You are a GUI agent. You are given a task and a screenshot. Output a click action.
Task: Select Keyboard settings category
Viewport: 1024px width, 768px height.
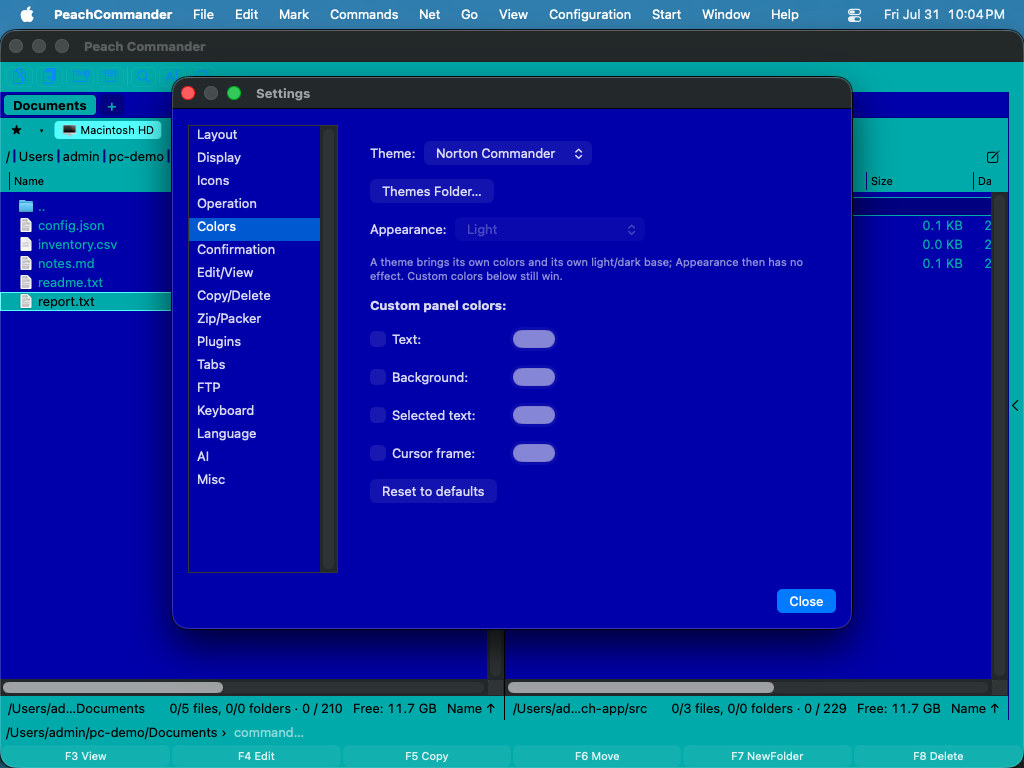(x=255, y=410)
